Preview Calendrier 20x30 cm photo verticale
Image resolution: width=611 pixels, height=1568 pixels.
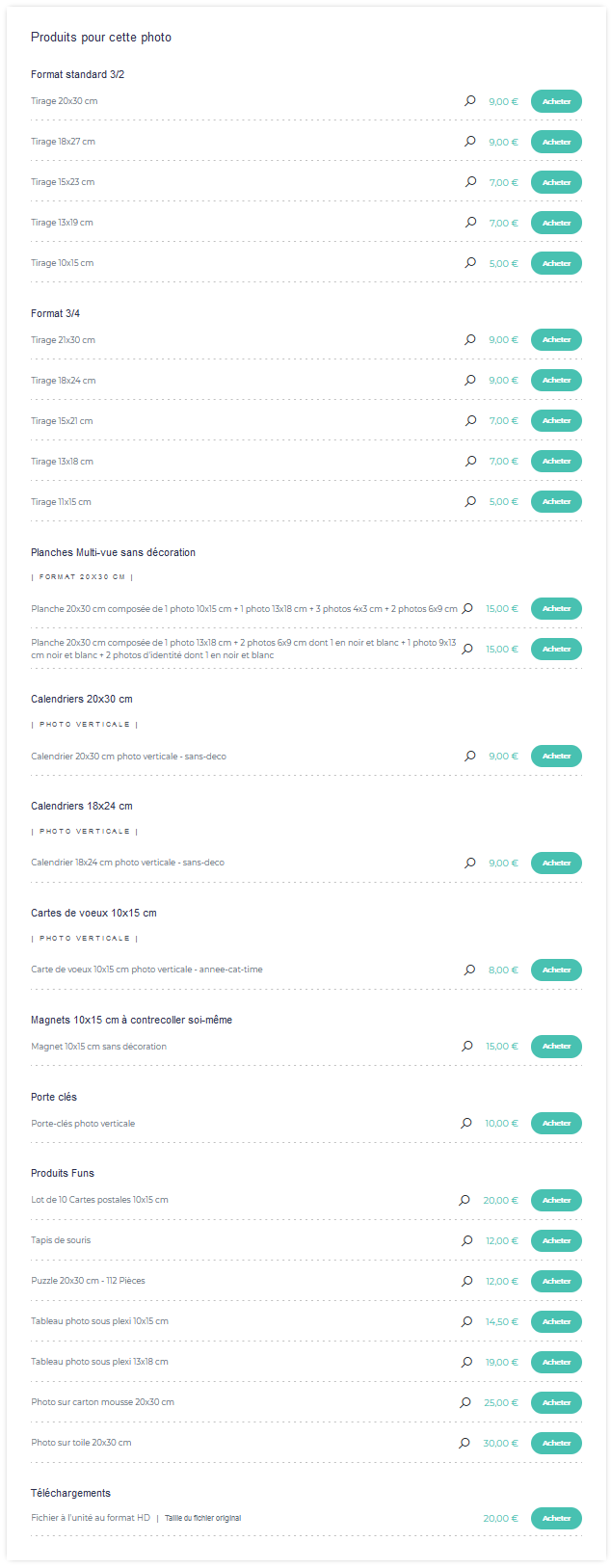point(470,756)
